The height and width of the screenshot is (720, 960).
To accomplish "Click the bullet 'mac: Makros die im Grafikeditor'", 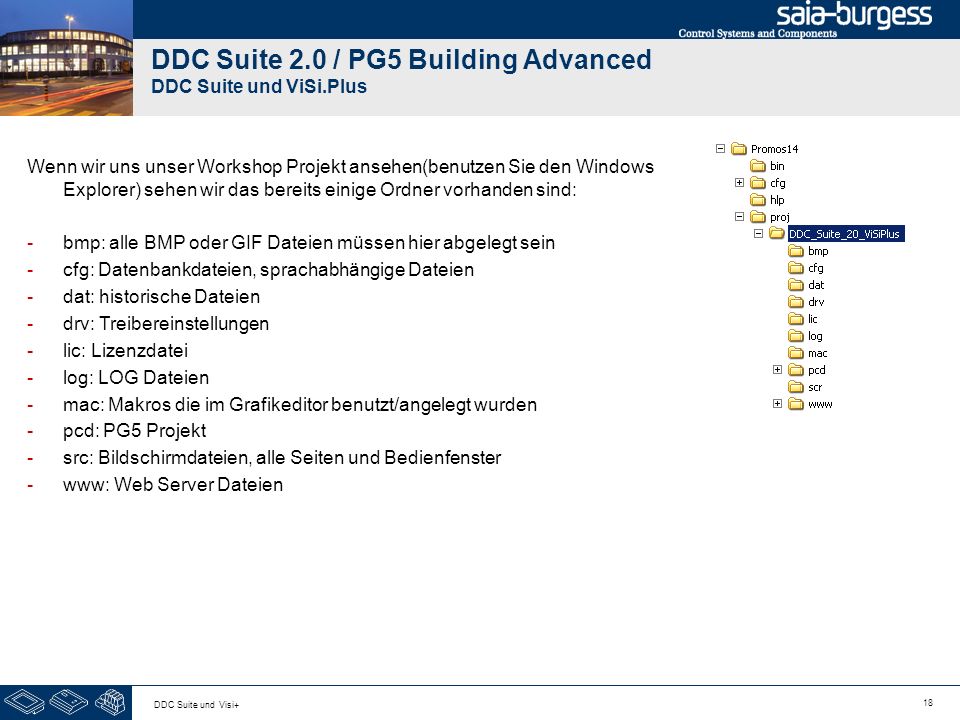I will 299,404.
